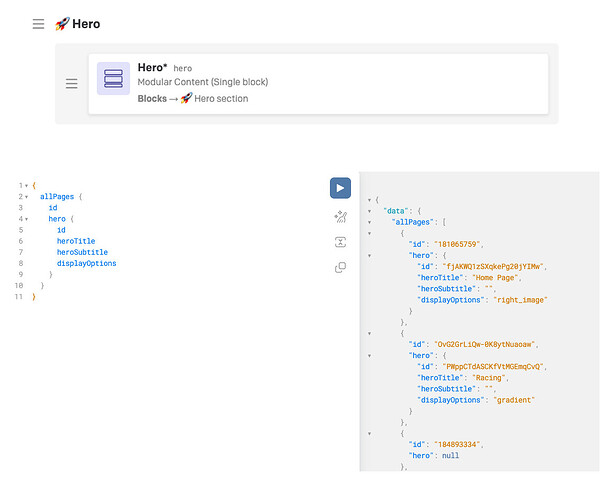Viewport: 610px width, 500px height.
Task: Collapse the root object arrow in response
Action: [x=369, y=200]
